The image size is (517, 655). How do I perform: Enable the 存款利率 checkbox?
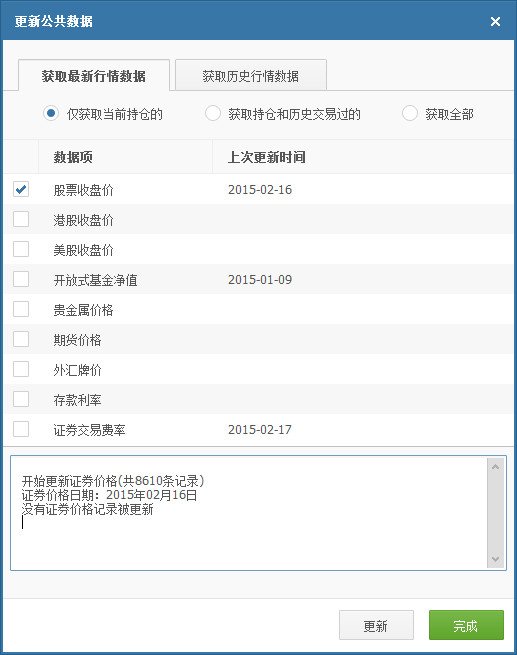[x=21, y=399]
